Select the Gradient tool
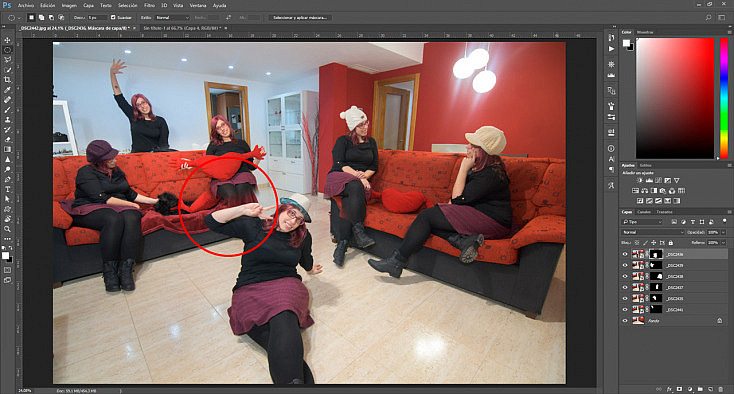 (7, 150)
